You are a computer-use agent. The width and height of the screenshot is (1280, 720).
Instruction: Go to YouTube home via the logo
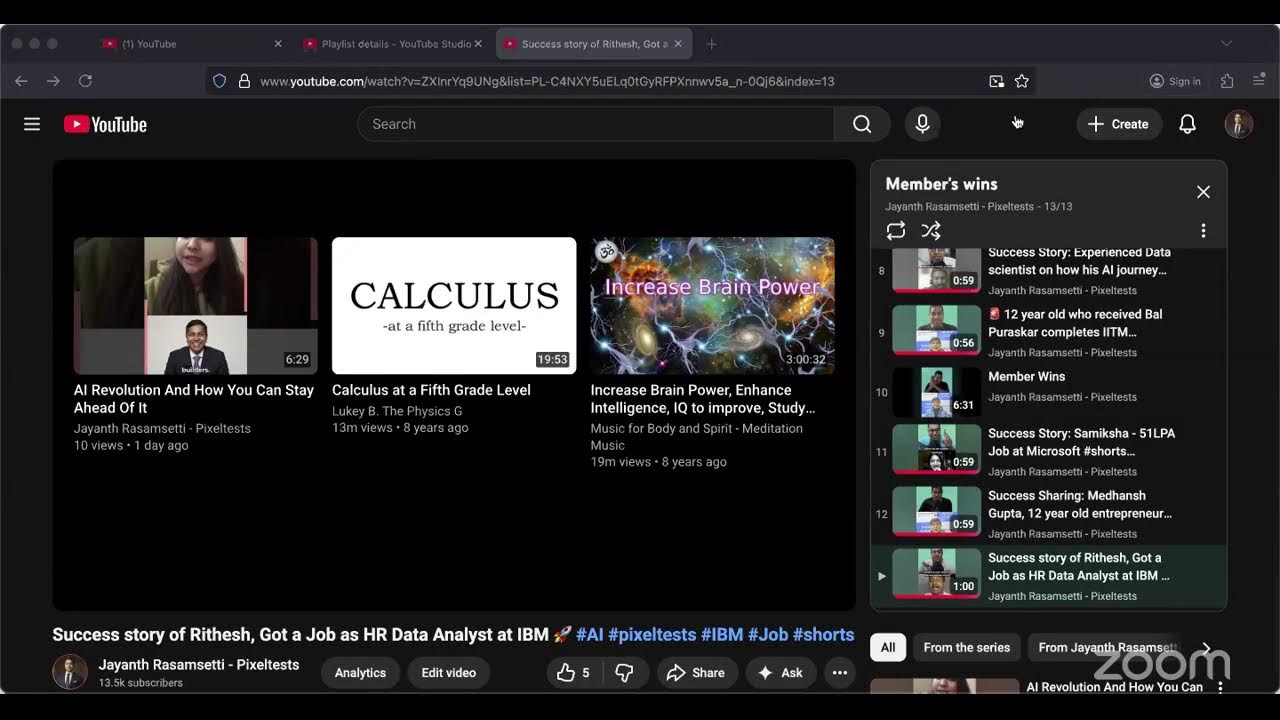tap(105, 124)
